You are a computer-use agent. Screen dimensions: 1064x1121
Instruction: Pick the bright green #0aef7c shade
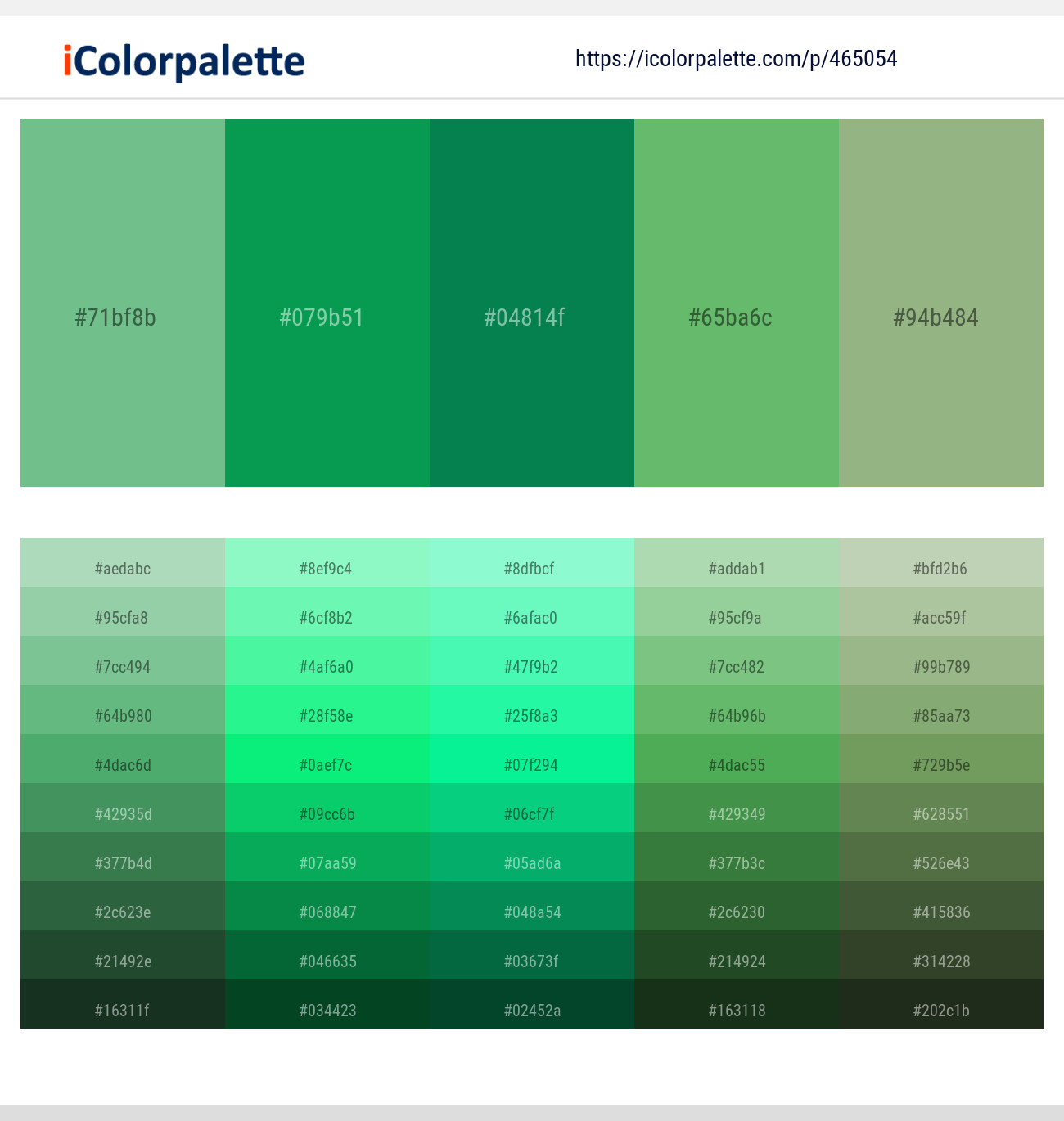point(327,759)
